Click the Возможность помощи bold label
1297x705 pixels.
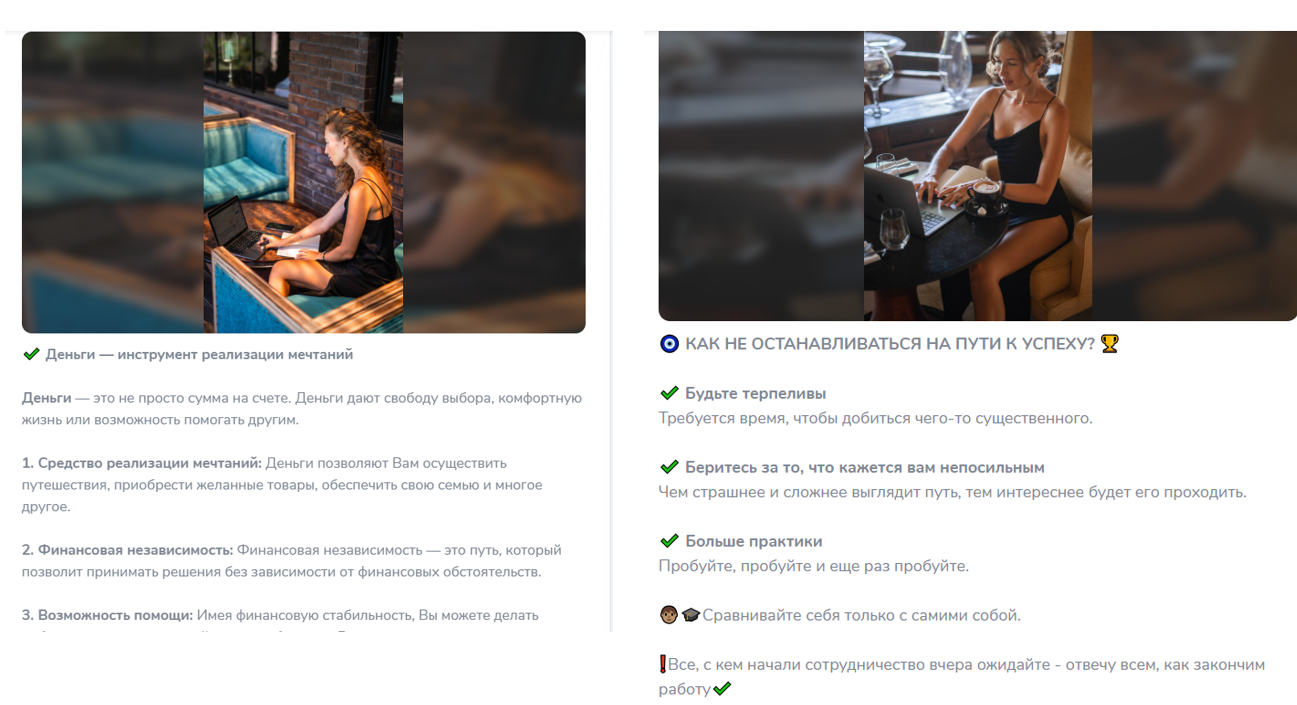[x=107, y=615]
